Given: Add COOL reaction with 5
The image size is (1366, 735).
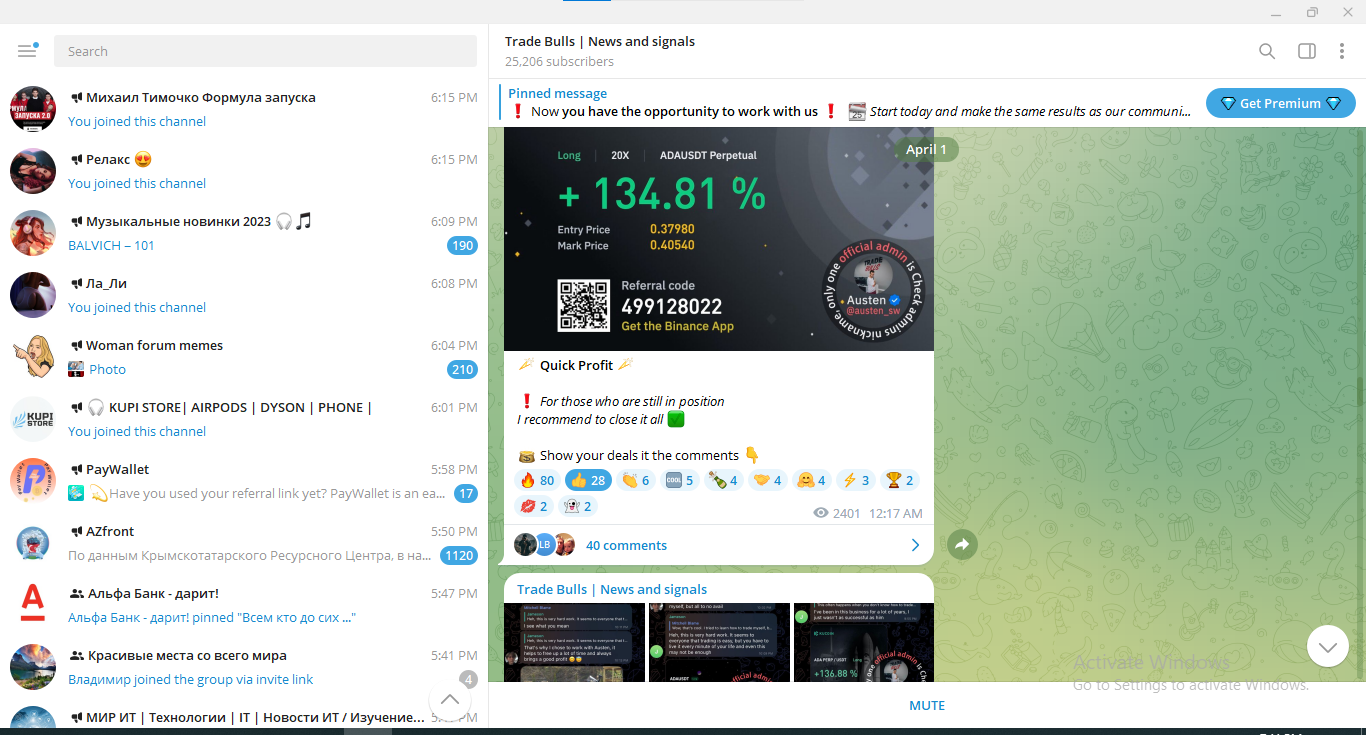Looking at the screenshot, I should [679, 480].
